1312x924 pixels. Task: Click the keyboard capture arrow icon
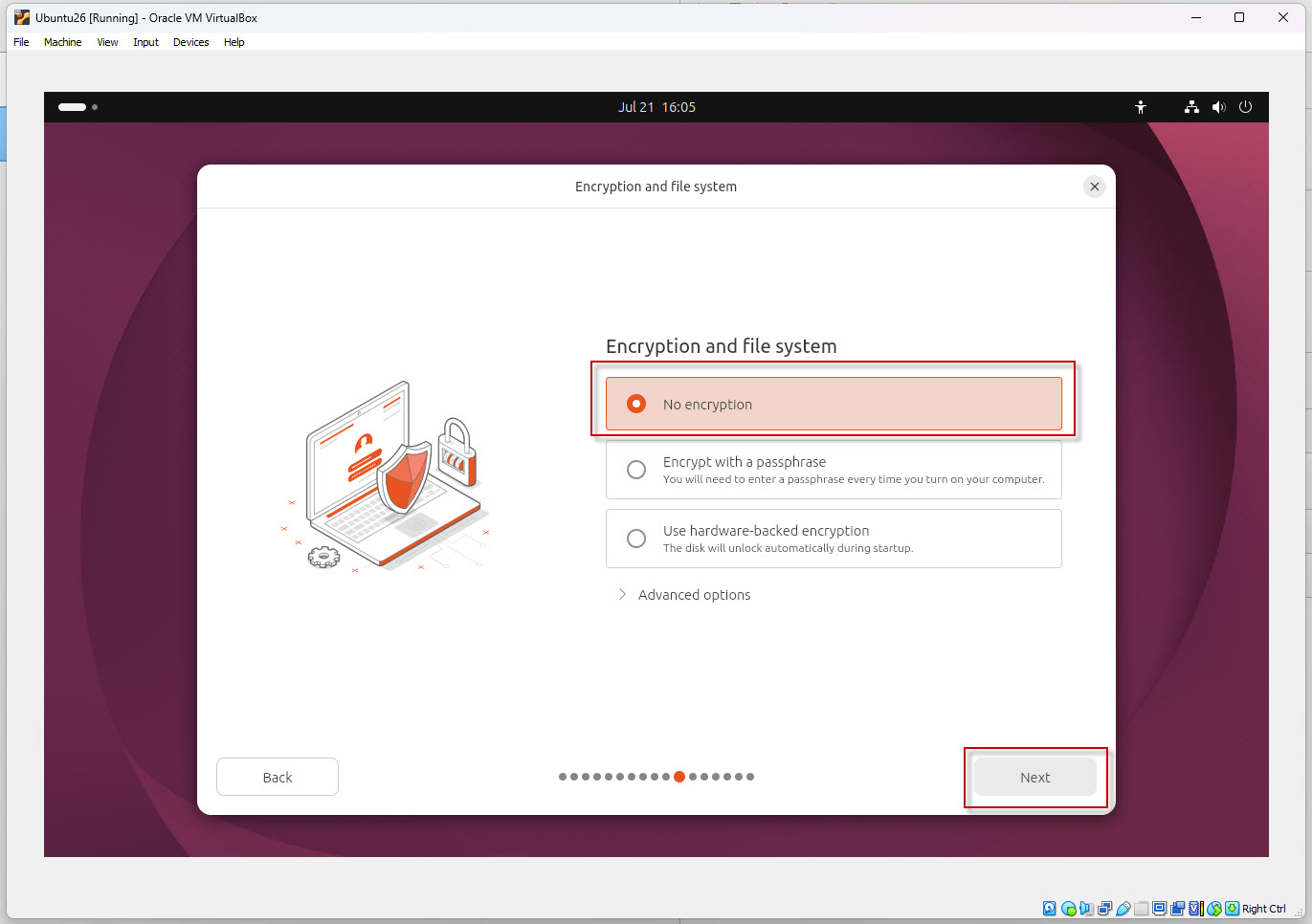pos(1232,909)
